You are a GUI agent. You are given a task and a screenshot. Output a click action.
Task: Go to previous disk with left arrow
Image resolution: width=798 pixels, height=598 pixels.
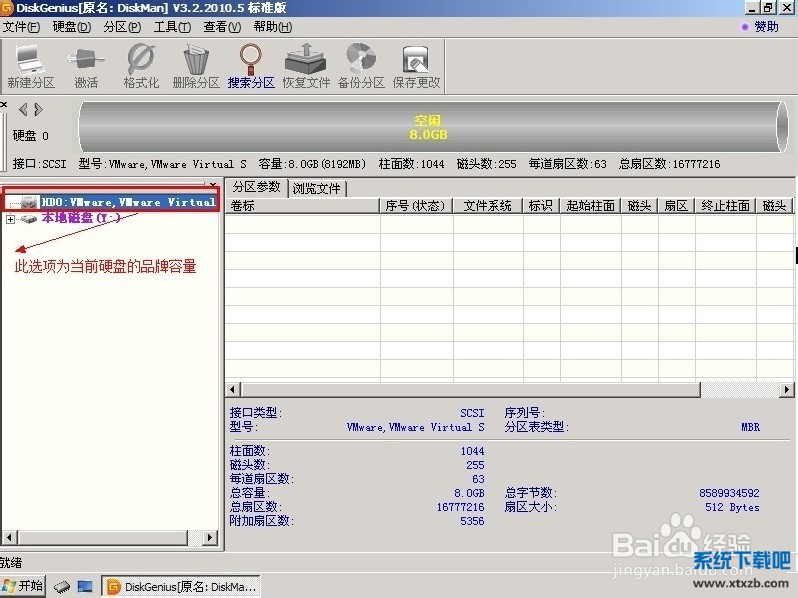pos(23,109)
